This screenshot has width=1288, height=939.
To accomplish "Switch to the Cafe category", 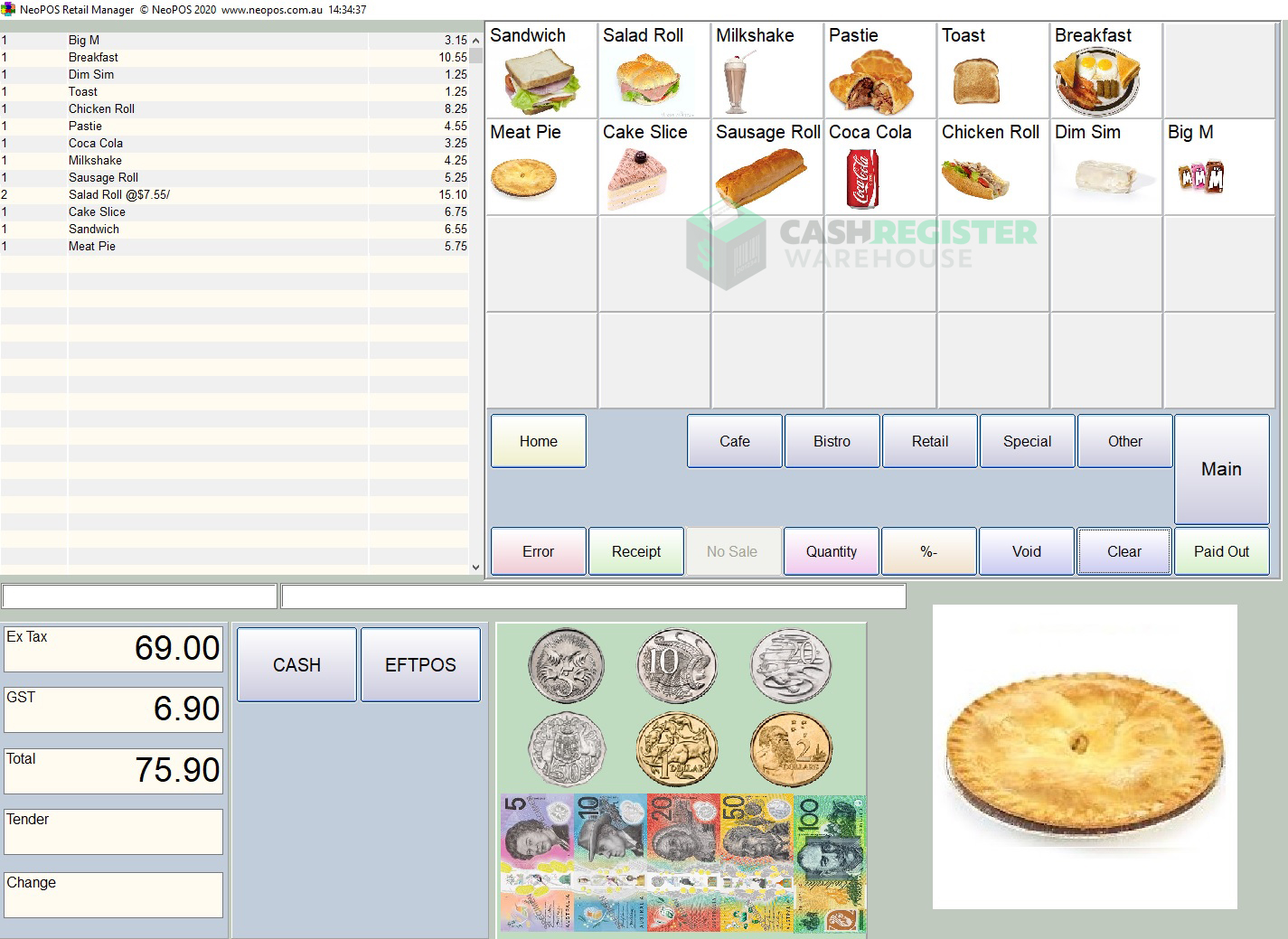I will [x=733, y=441].
